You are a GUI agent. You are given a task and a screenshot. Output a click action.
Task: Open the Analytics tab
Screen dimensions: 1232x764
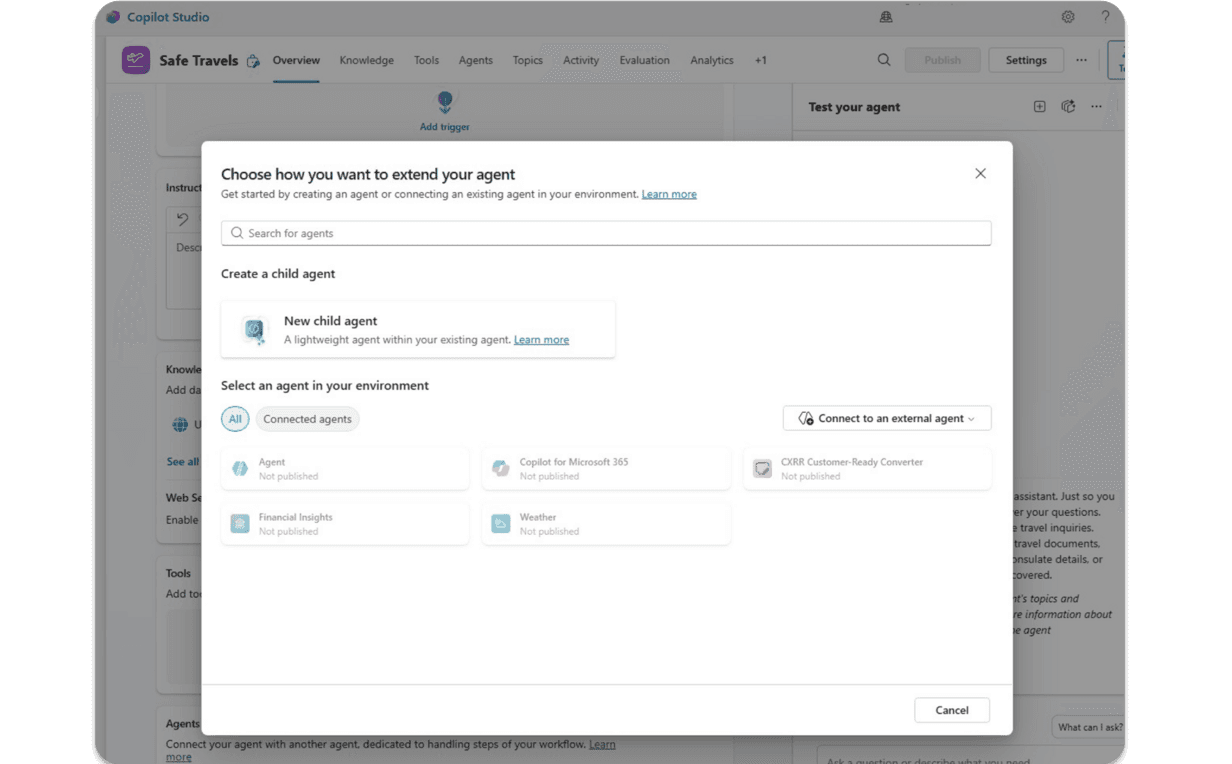tap(711, 60)
